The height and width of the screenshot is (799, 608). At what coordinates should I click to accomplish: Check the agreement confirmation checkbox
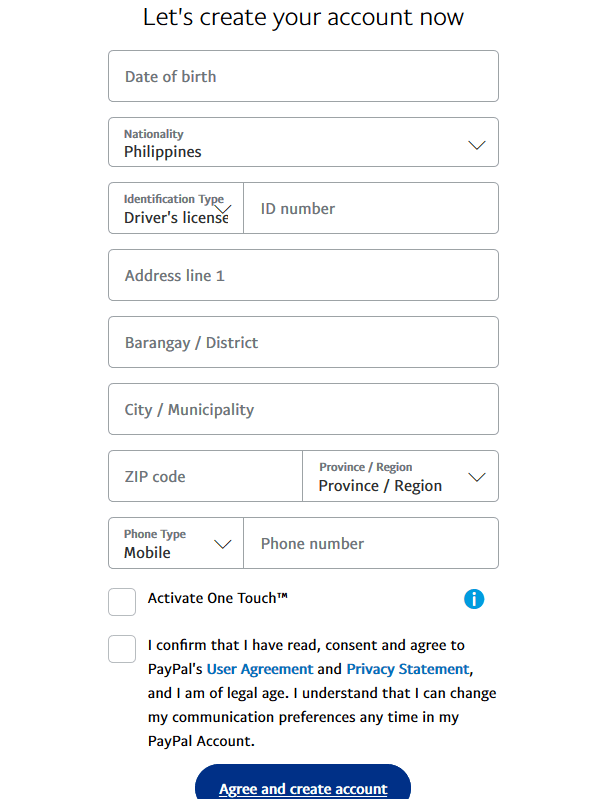coord(122,648)
